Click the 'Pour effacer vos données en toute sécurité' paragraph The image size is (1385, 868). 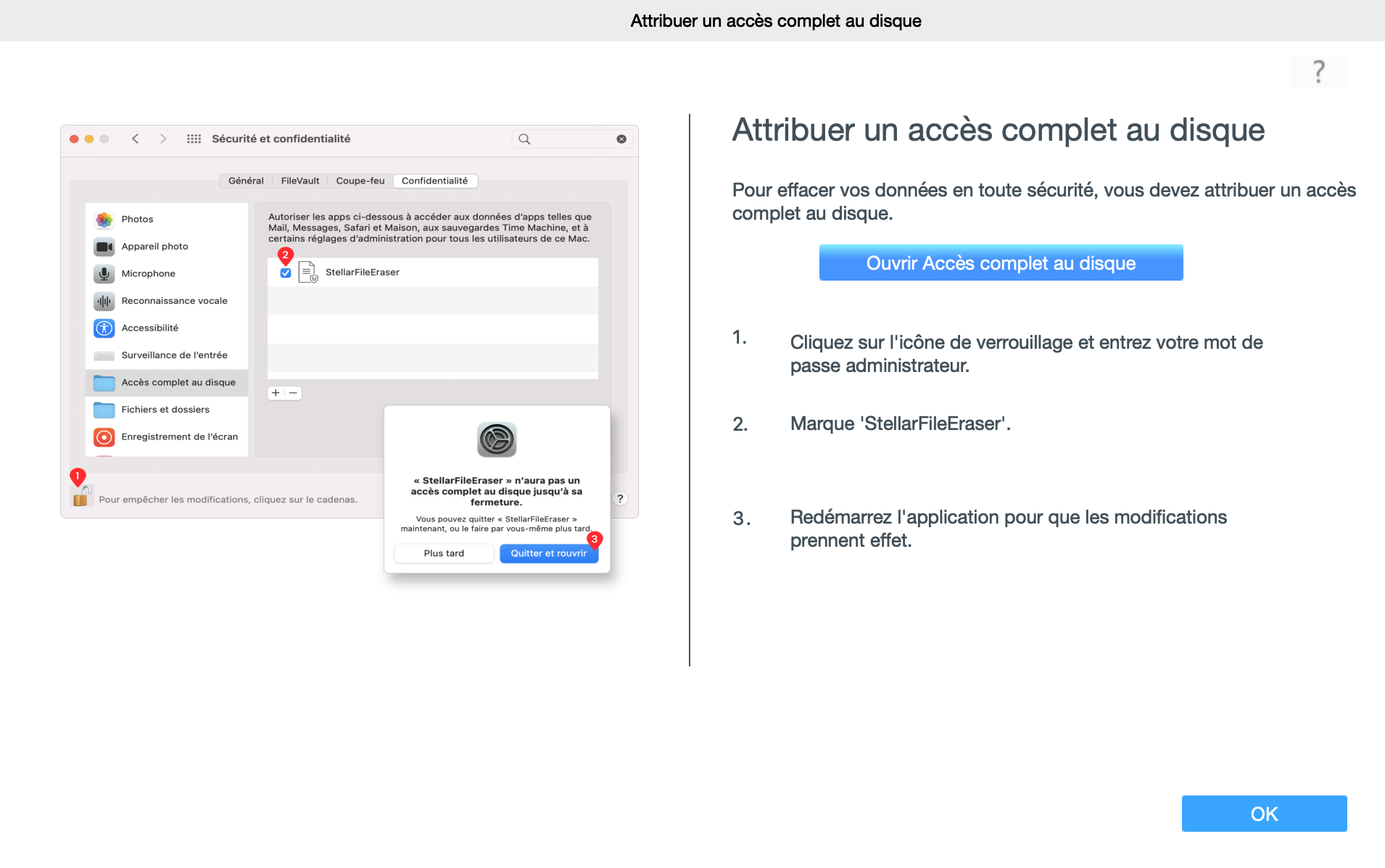coord(1043,202)
